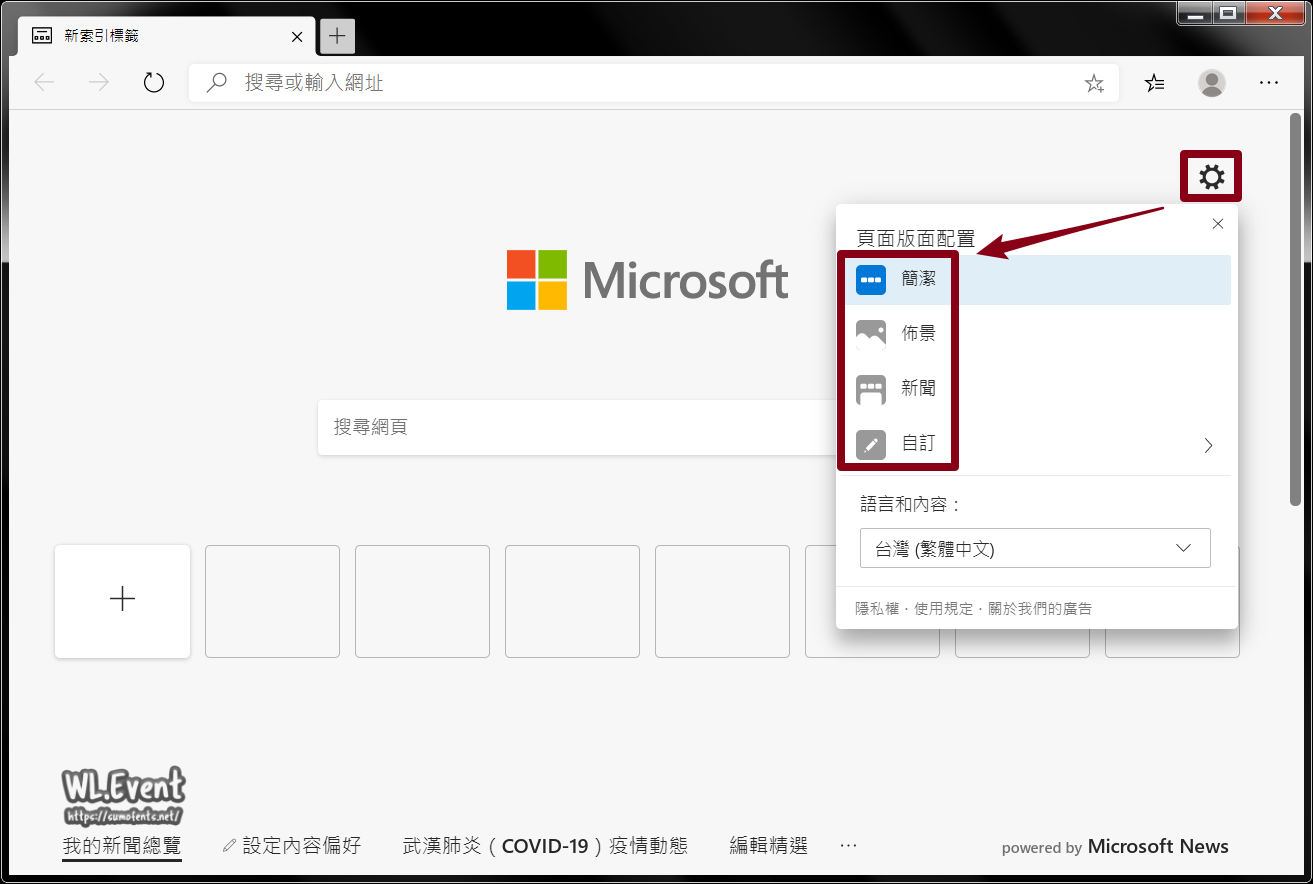Expand the 自訂 submenu chevron
Screen dimensions: 1313x884
(x=1208, y=445)
